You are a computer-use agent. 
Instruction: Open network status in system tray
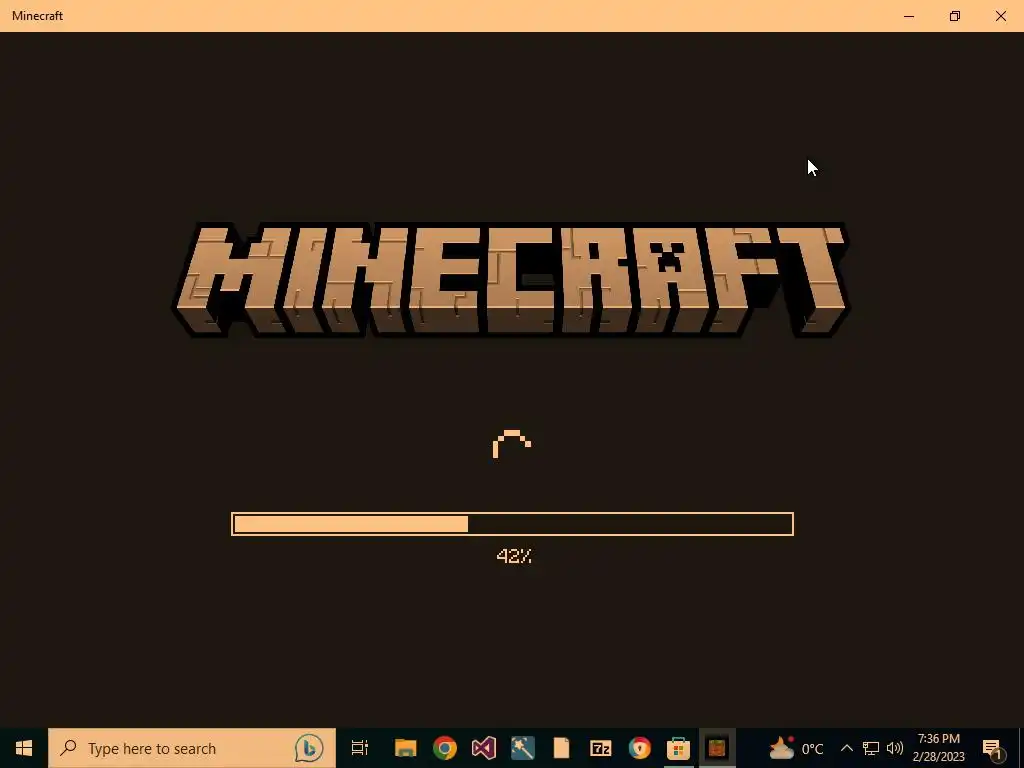coord(871,748)
